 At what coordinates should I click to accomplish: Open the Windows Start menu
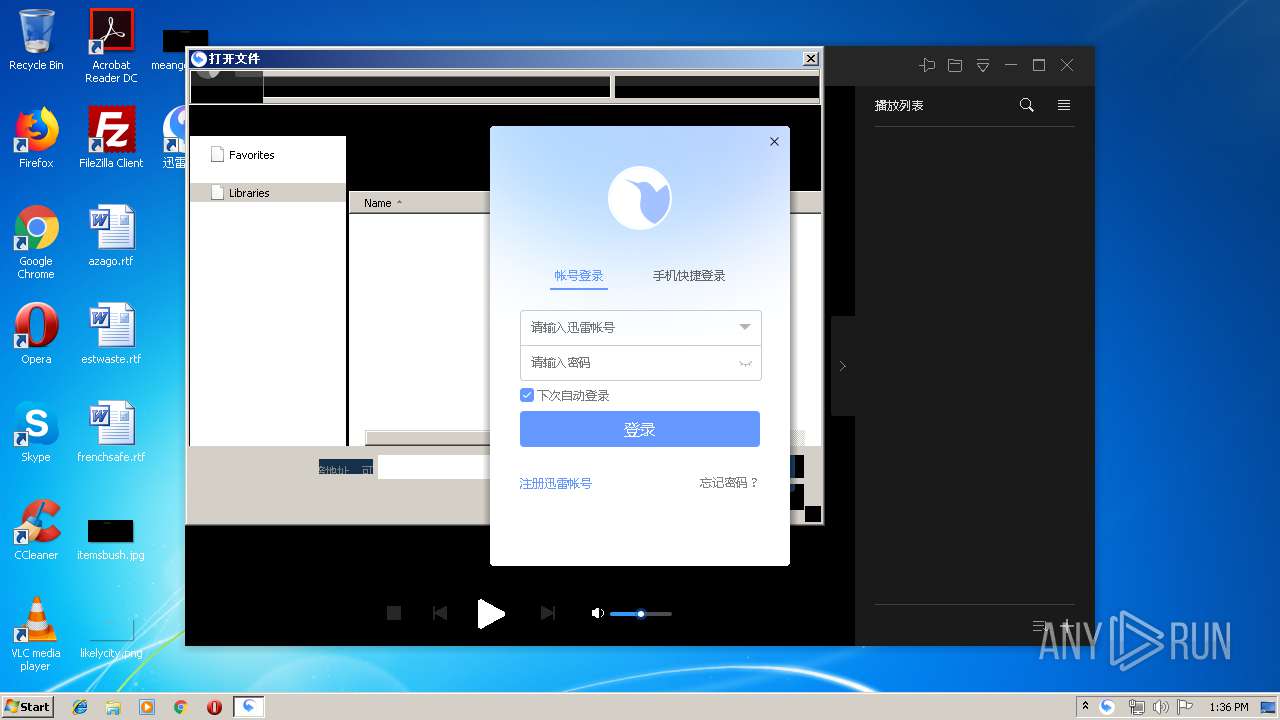point(28,706)
